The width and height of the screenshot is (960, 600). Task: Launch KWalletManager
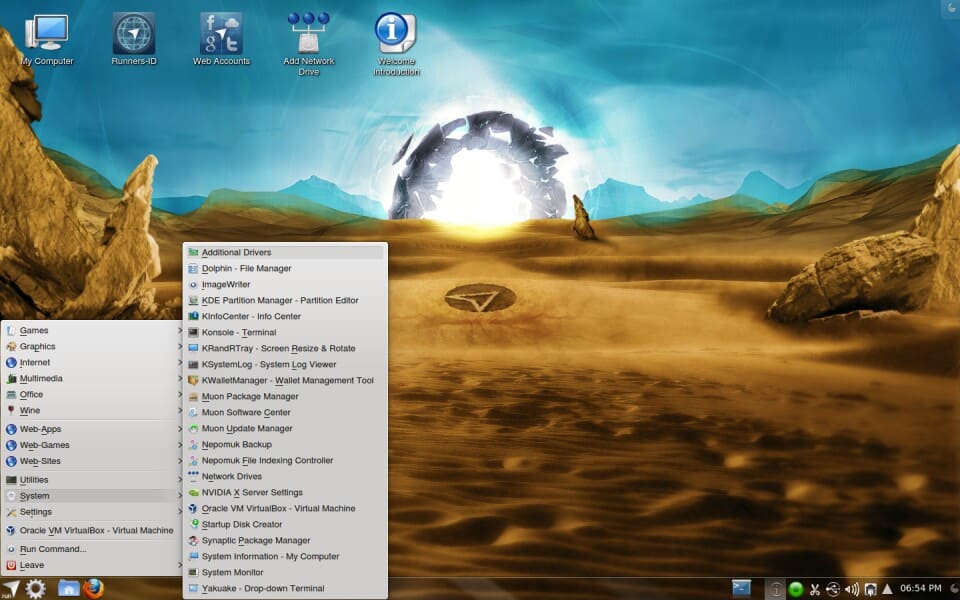(x=285, y=380)
